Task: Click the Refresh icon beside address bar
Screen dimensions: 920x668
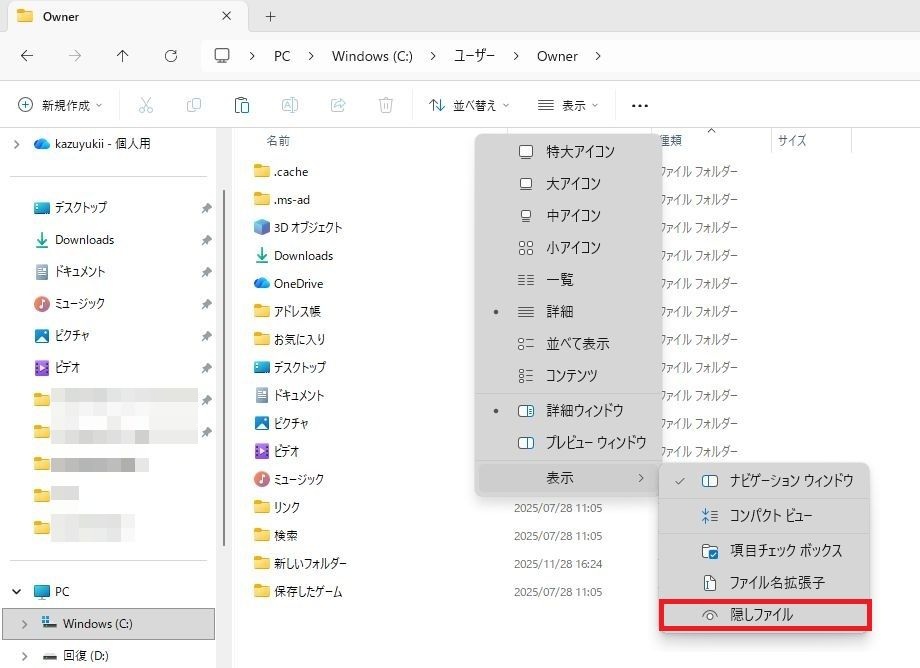Action: (x=171, y=56)
